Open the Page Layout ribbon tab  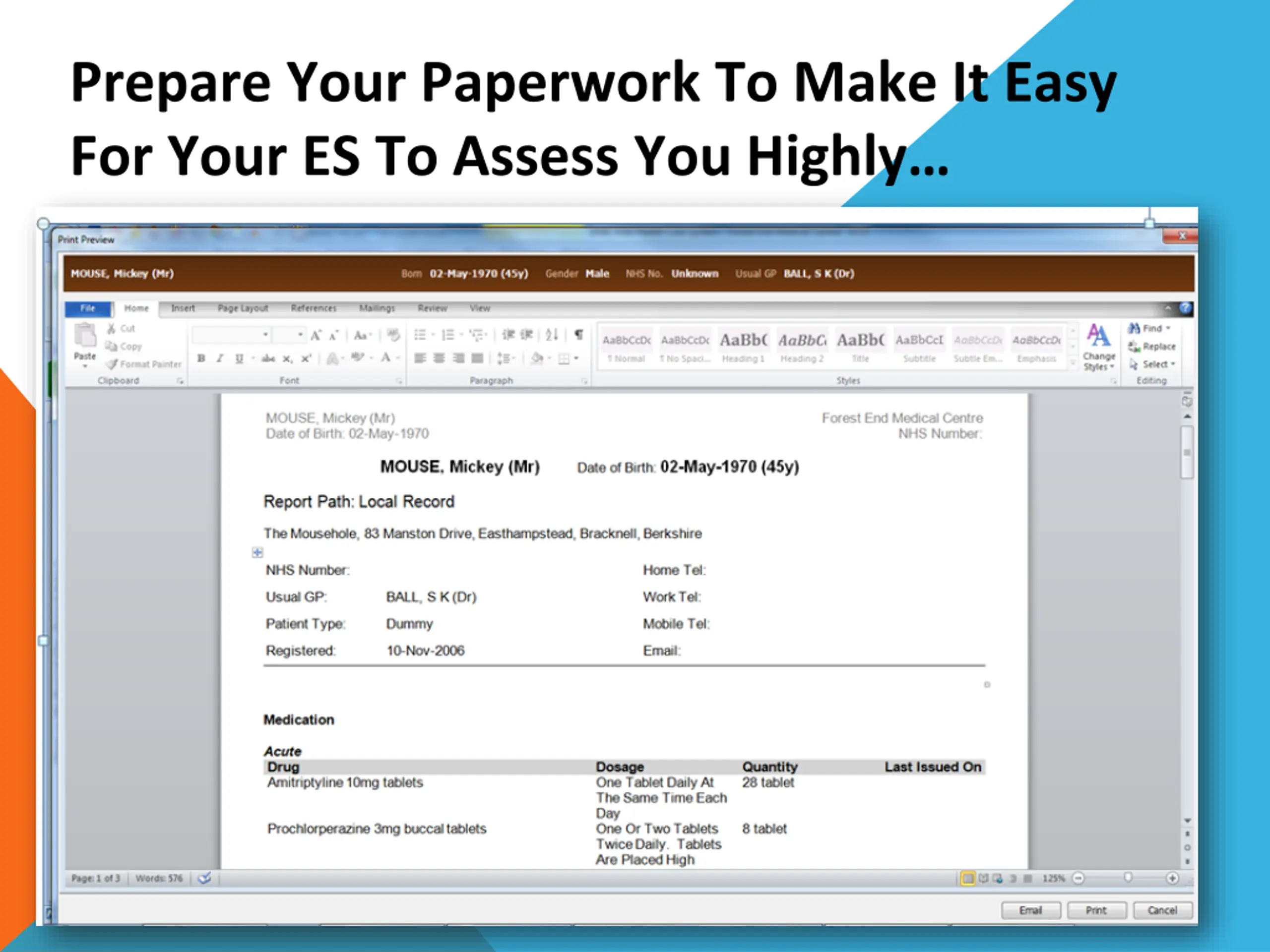[242, 308]
